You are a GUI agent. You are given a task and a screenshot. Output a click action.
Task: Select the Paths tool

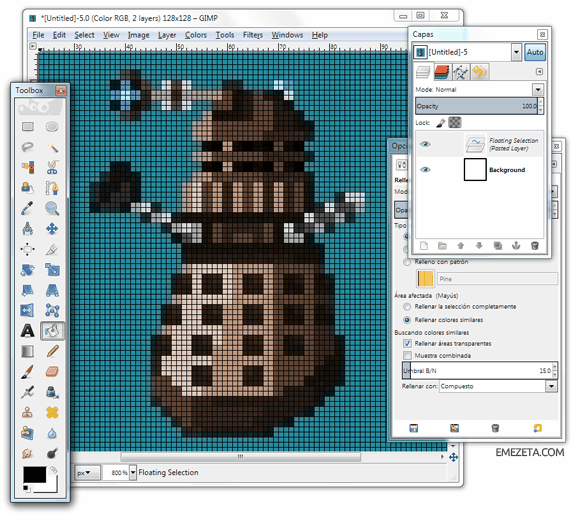click(x=52, y=188)
